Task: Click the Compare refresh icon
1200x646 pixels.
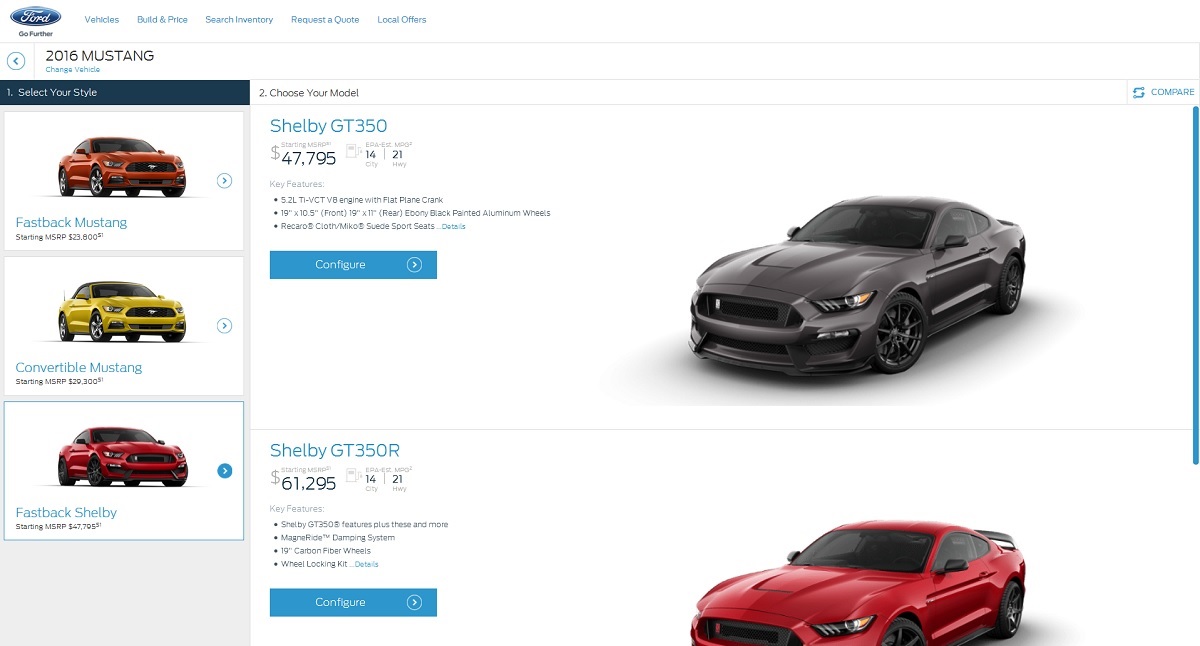Action: click(1139, 92)
